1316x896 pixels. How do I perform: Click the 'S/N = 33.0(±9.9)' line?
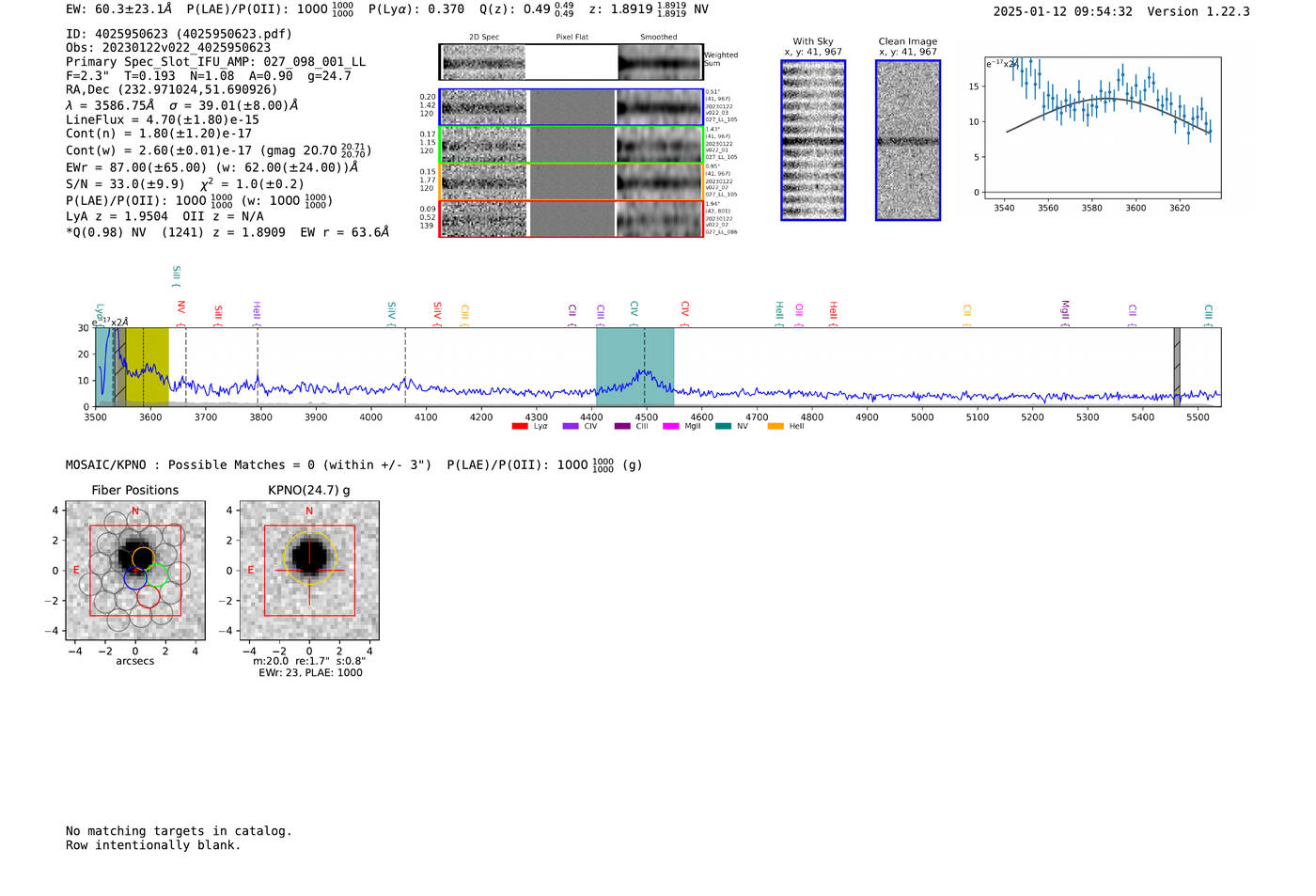pyautogui.click(x=125, y=184)
